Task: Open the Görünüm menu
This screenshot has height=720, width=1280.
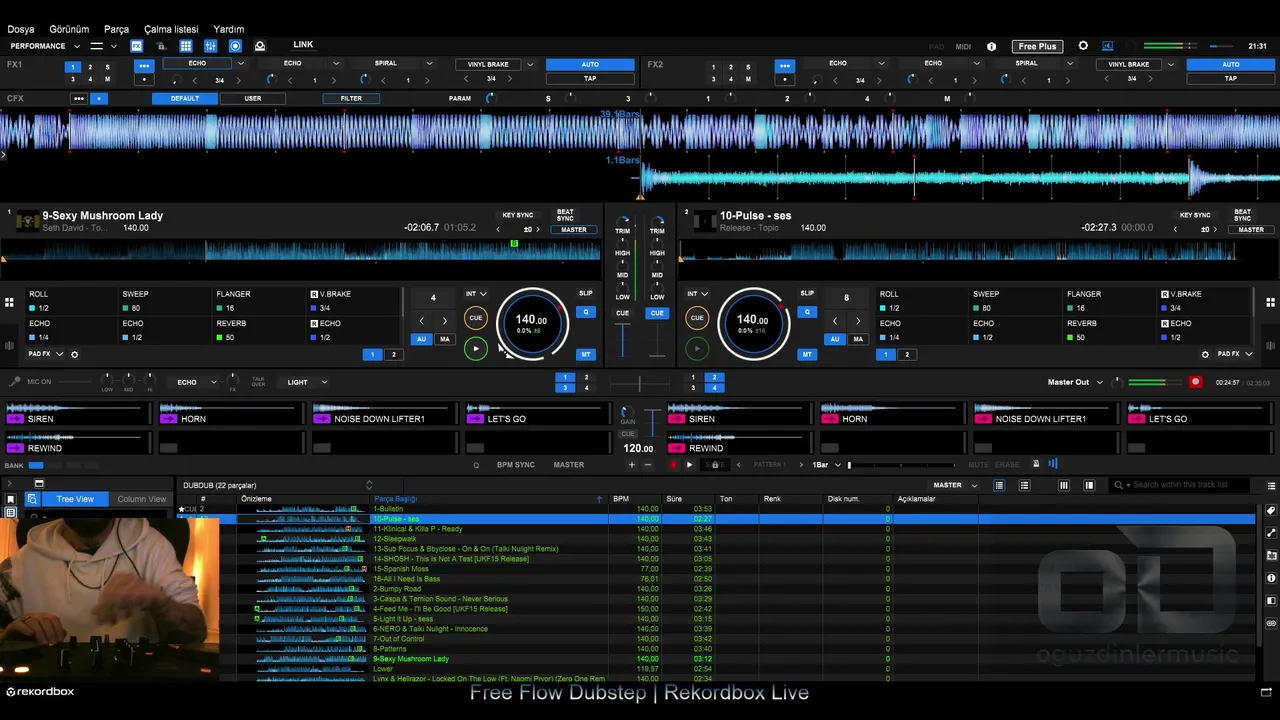Action: pyautogui.click(x=69, y=29)
